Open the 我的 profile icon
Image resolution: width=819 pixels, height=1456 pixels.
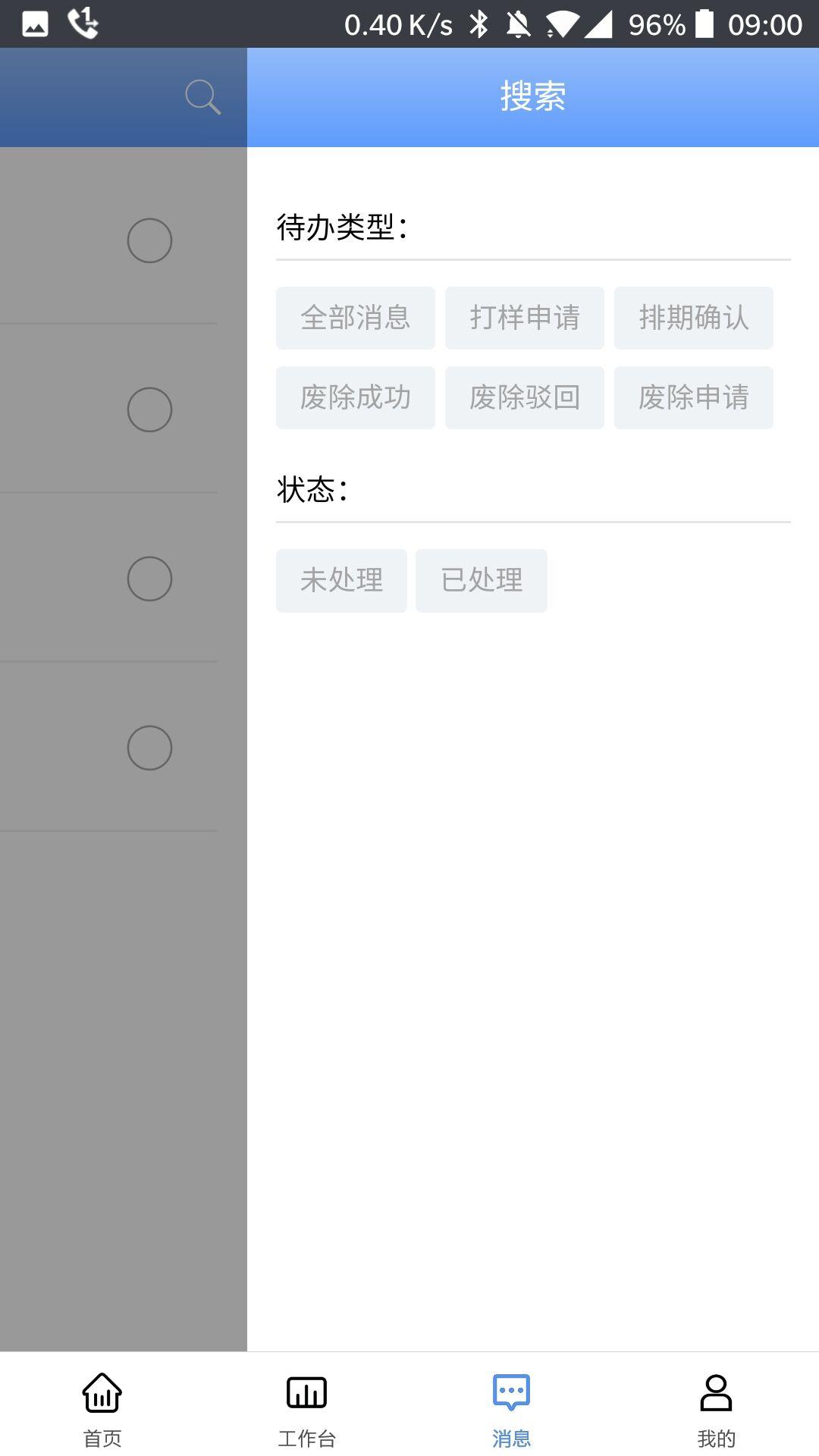[x=716, y=1392]
